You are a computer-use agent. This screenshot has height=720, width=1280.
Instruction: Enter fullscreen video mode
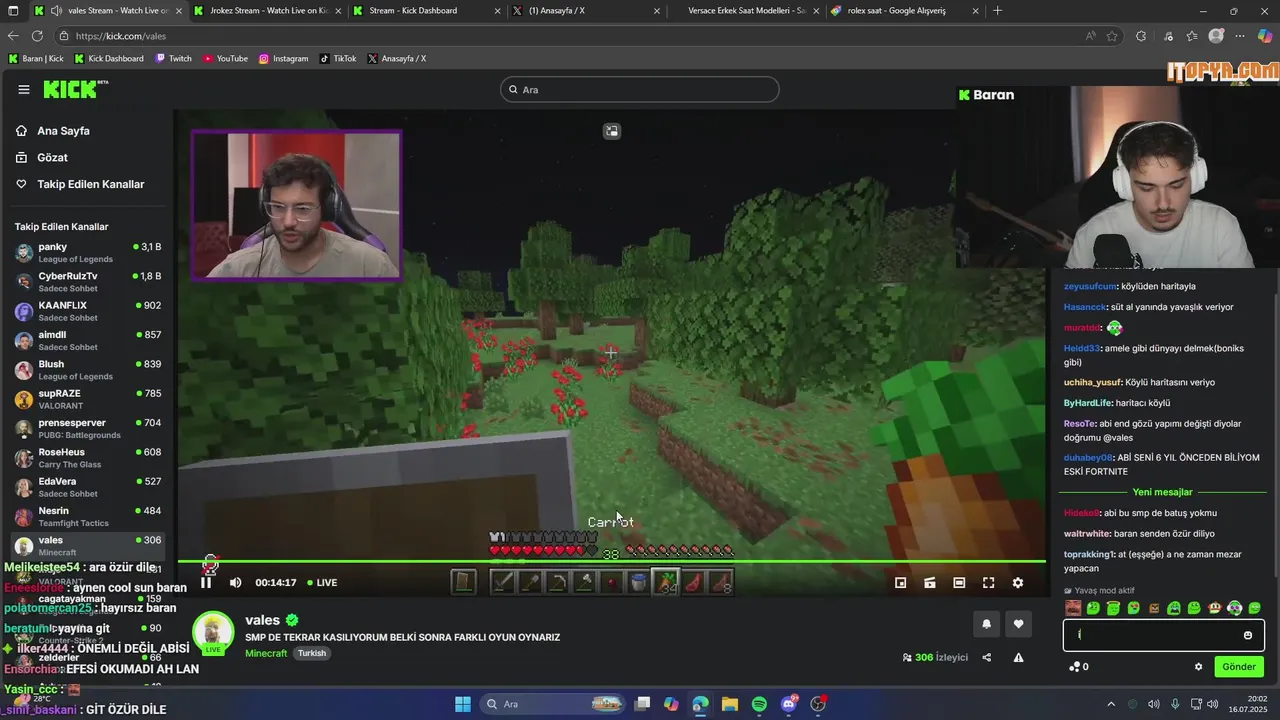pos(988,583)
